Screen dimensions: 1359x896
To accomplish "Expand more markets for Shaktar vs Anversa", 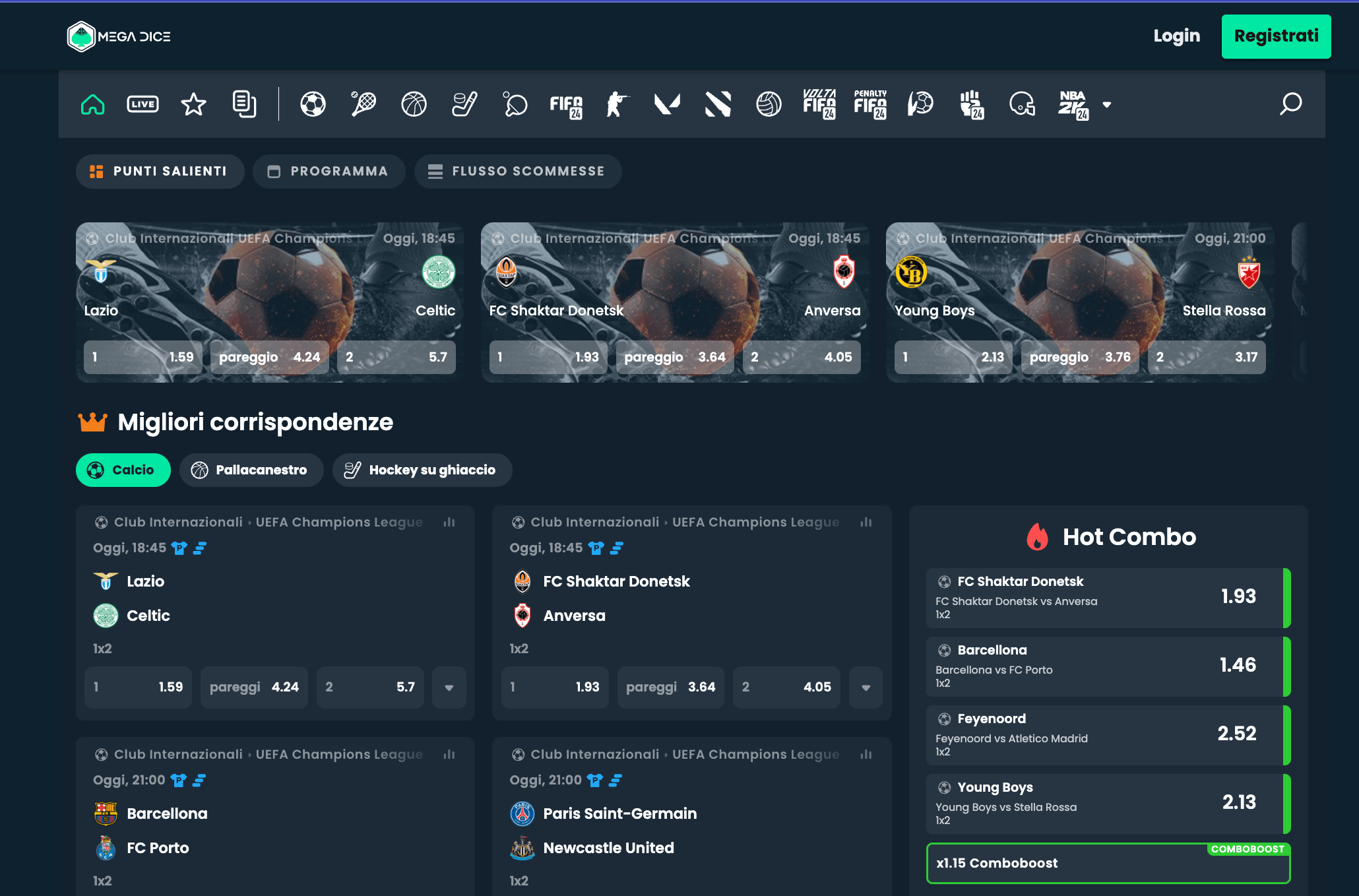I will click(x=866, y=688).
